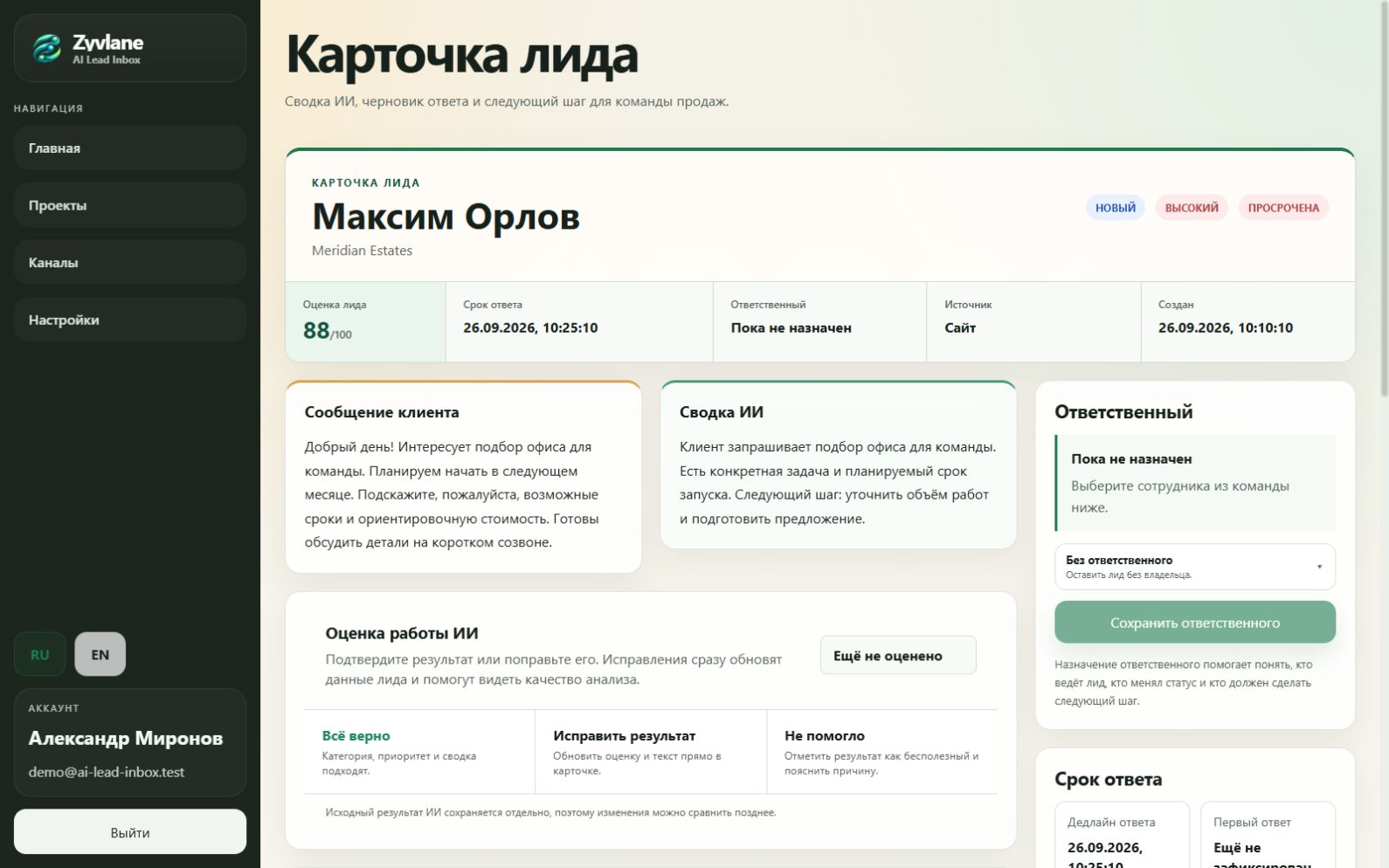Click the Выйти logout button
This screenshot has height=868, width=1389.
coord(130,832)
